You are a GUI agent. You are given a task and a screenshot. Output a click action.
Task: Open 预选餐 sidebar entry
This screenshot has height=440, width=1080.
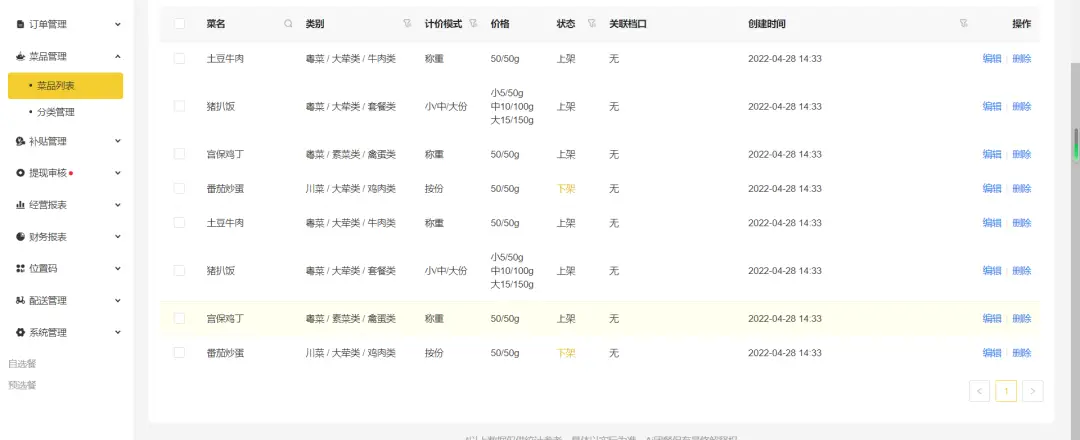point(22,385)
